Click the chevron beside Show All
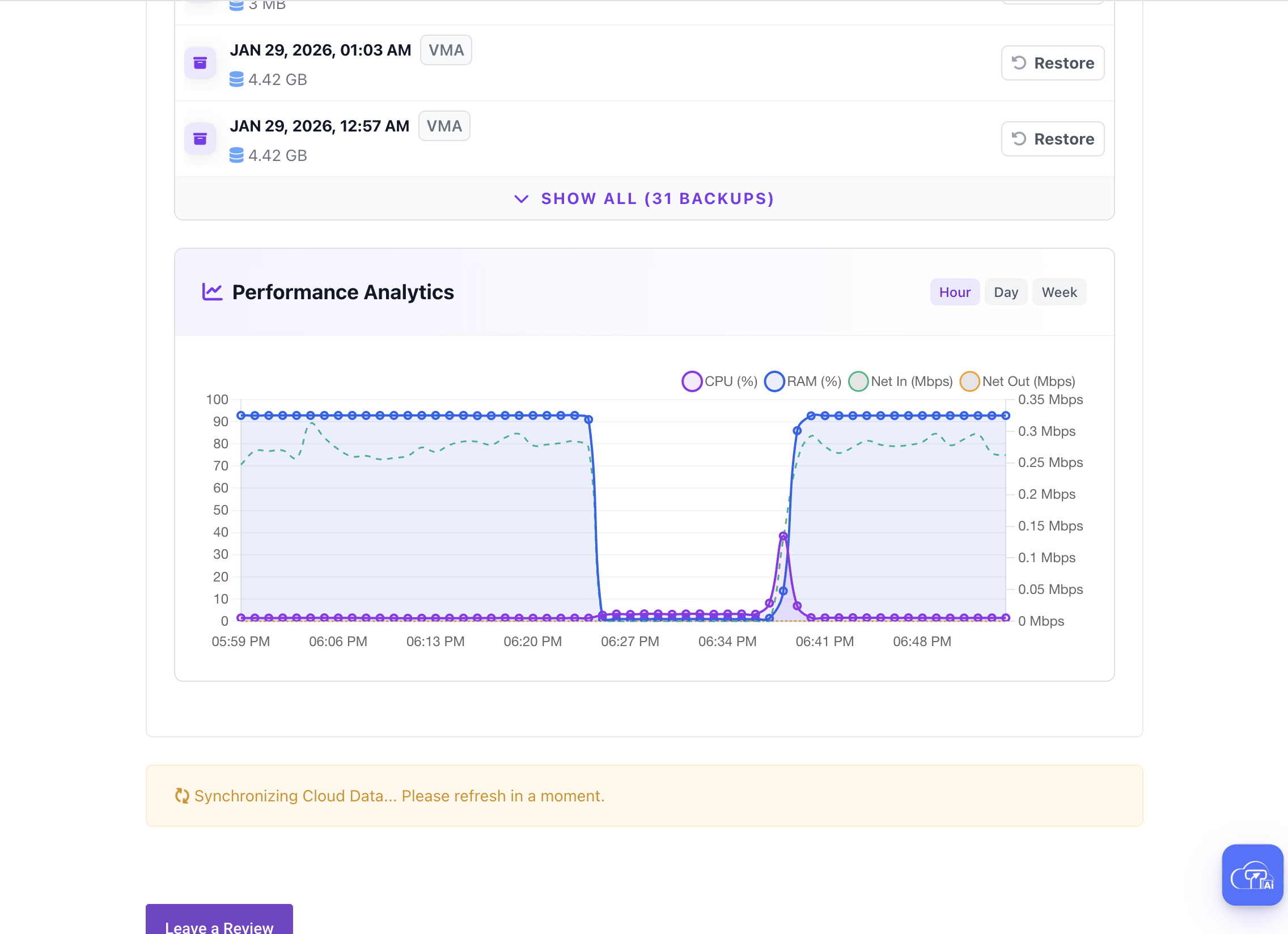 pos(521,199)
